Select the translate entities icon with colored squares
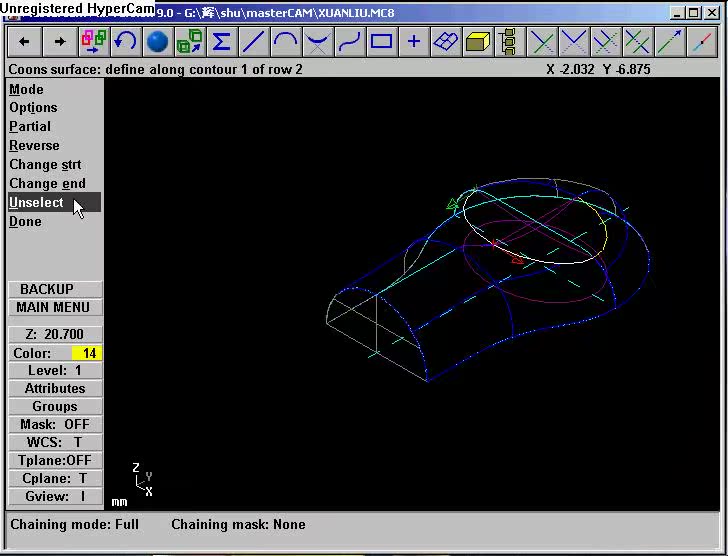This screenshot has height=556, width=728. point(94,42)
